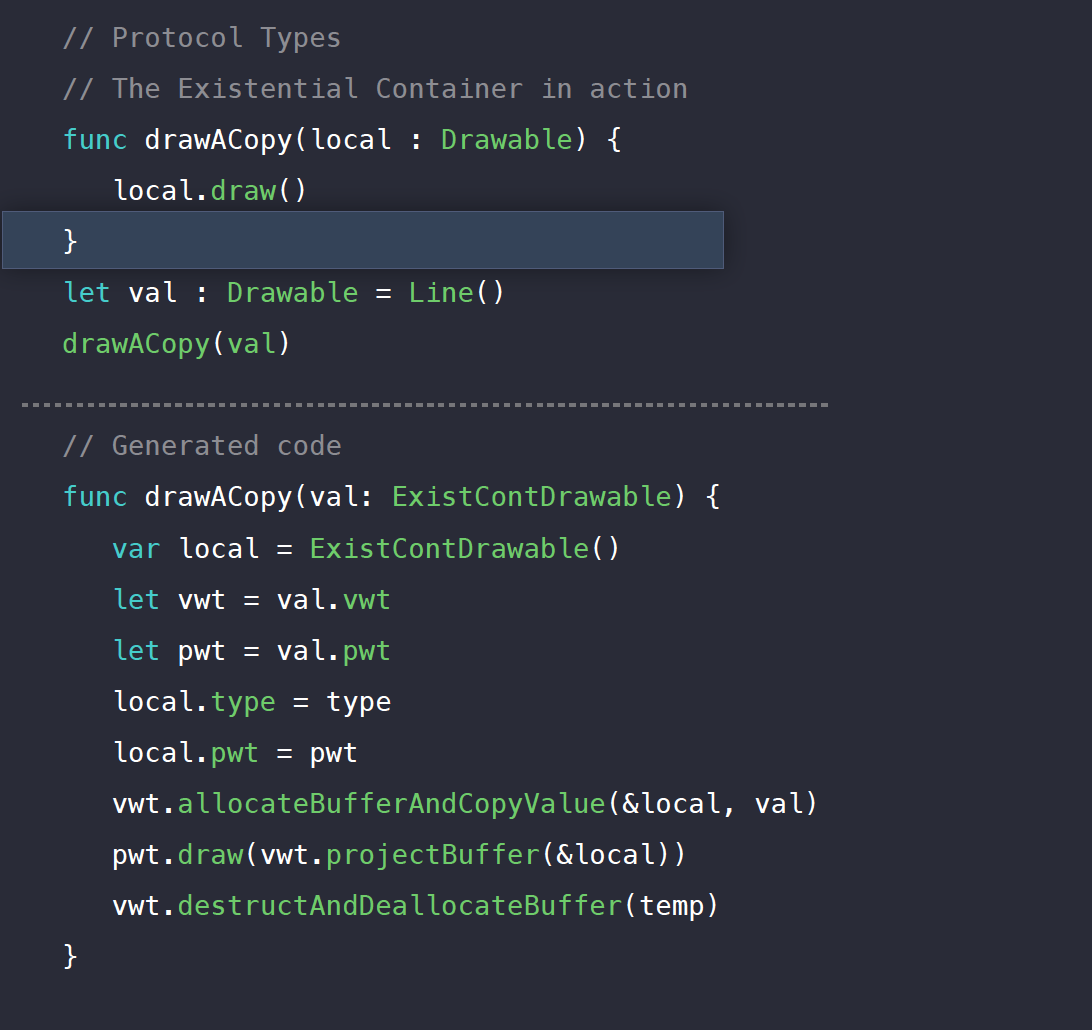Click the final closing brace of generated func
This screenshot has width=1092, height=1030.
tap(70, 955)
